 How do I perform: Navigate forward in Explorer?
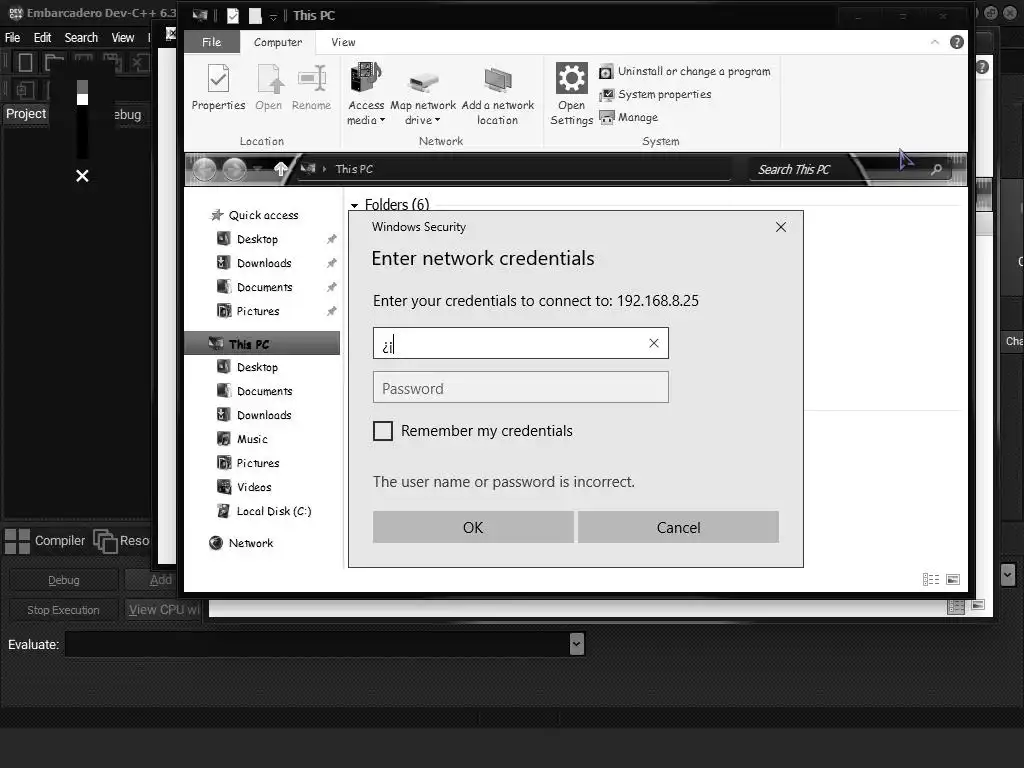point(234,170)
